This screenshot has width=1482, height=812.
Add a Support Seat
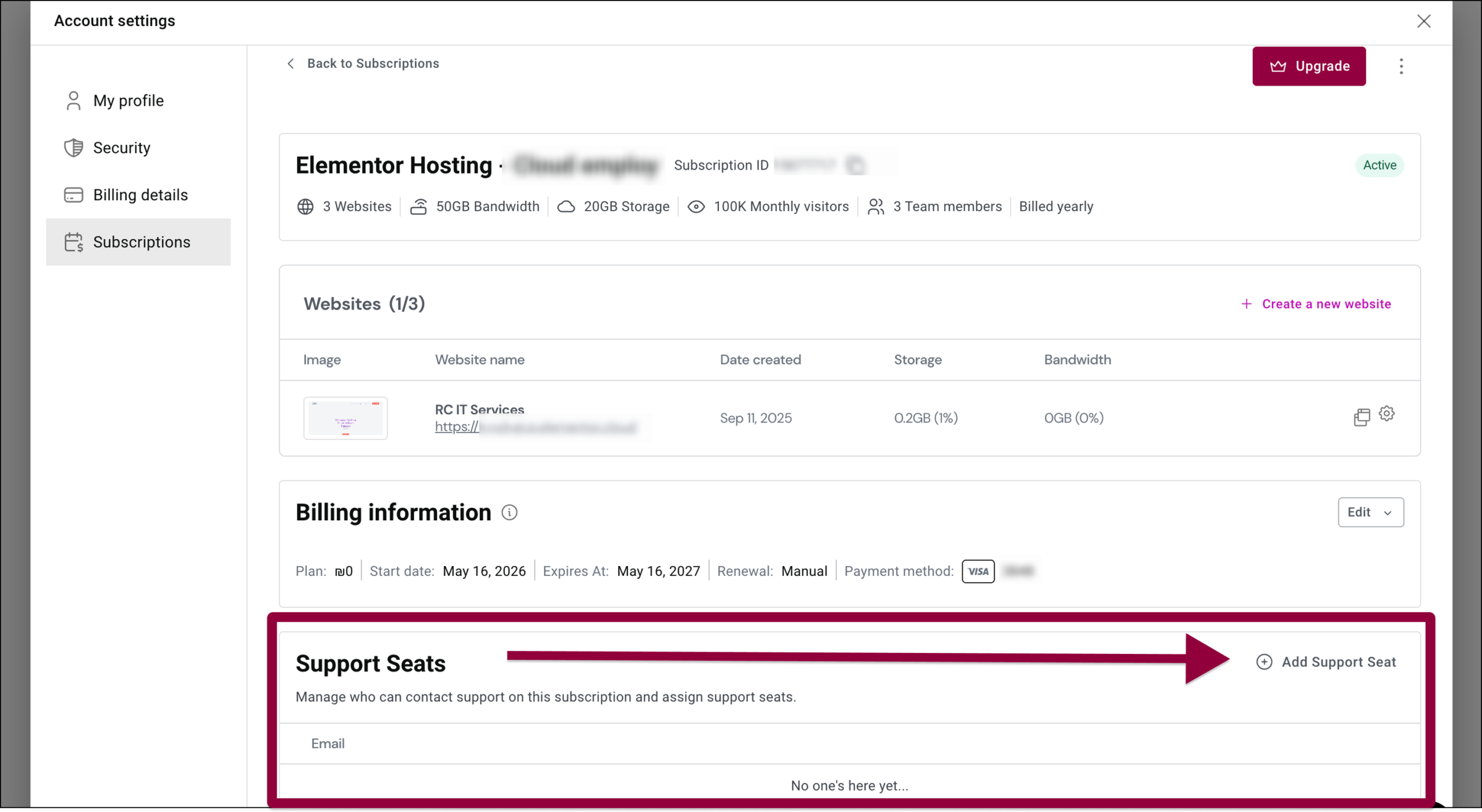(1326, 662)
